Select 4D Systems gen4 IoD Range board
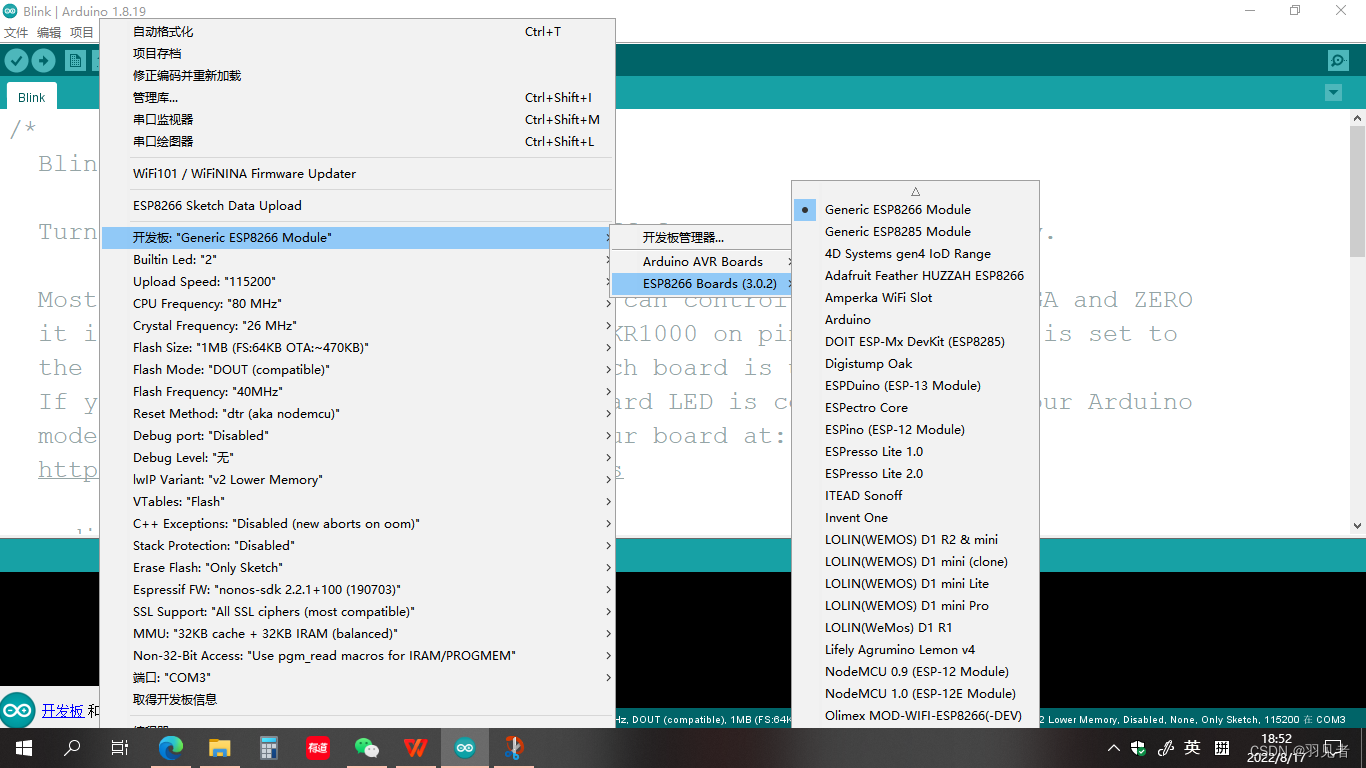The image size is (1366, 768). [915, 254]
